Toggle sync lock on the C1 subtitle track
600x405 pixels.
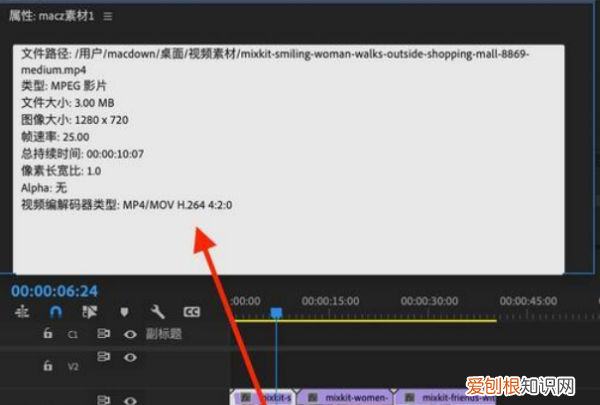103,333
